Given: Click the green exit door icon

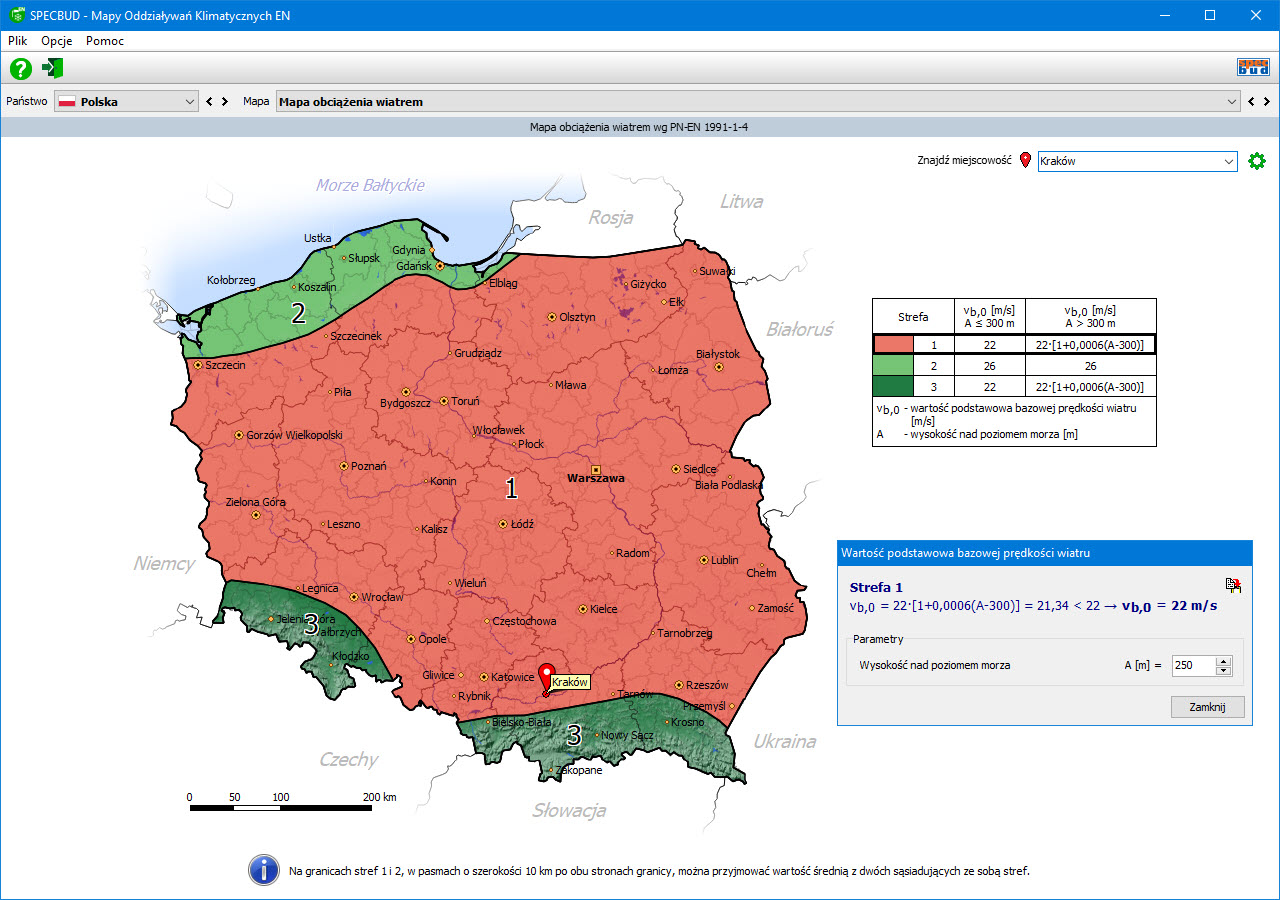Looking at the screenshot, I should [x=52, y=68].
